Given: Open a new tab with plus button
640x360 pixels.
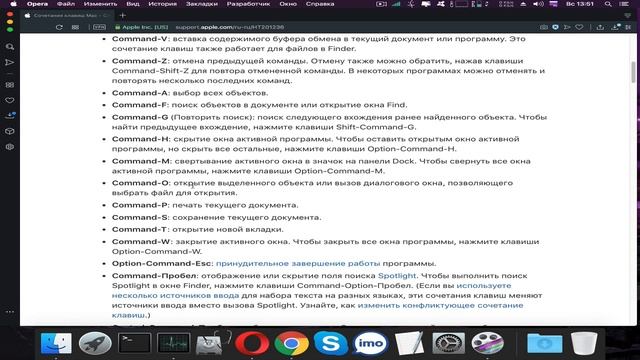Looking at the screenshot, I should pyautogui.click(x=122, y=16).
